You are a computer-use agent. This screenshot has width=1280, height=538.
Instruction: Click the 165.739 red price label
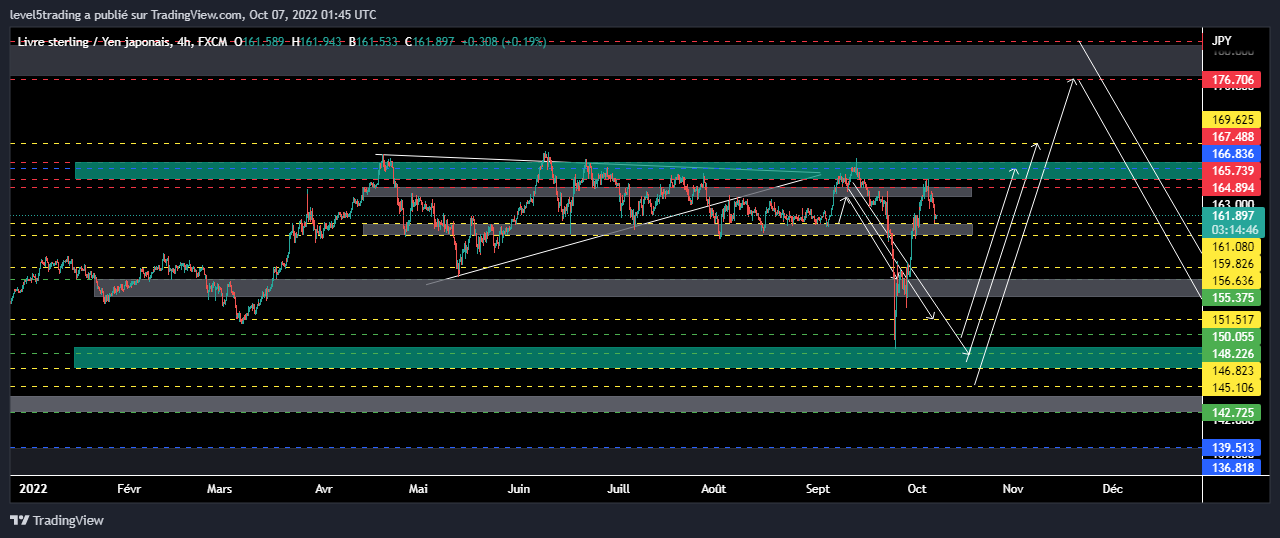click(x=1232, y=172)
